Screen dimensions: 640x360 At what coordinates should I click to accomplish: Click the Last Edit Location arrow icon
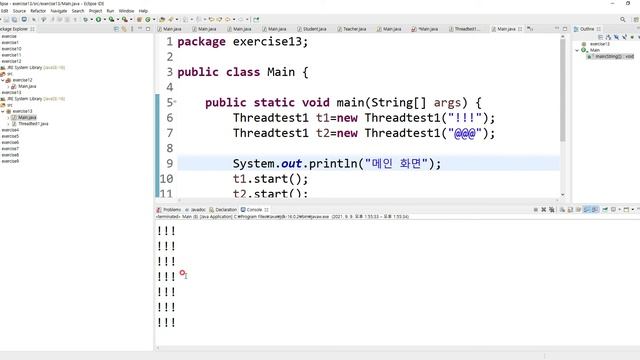(x=211, y=20)
